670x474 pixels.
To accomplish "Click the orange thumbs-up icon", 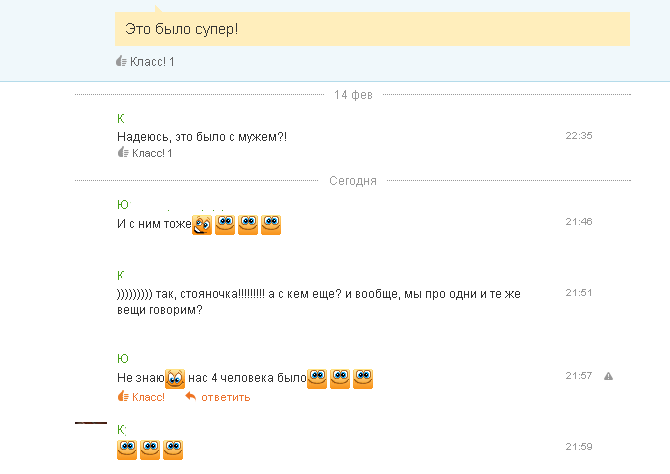I will coord(123,396).
